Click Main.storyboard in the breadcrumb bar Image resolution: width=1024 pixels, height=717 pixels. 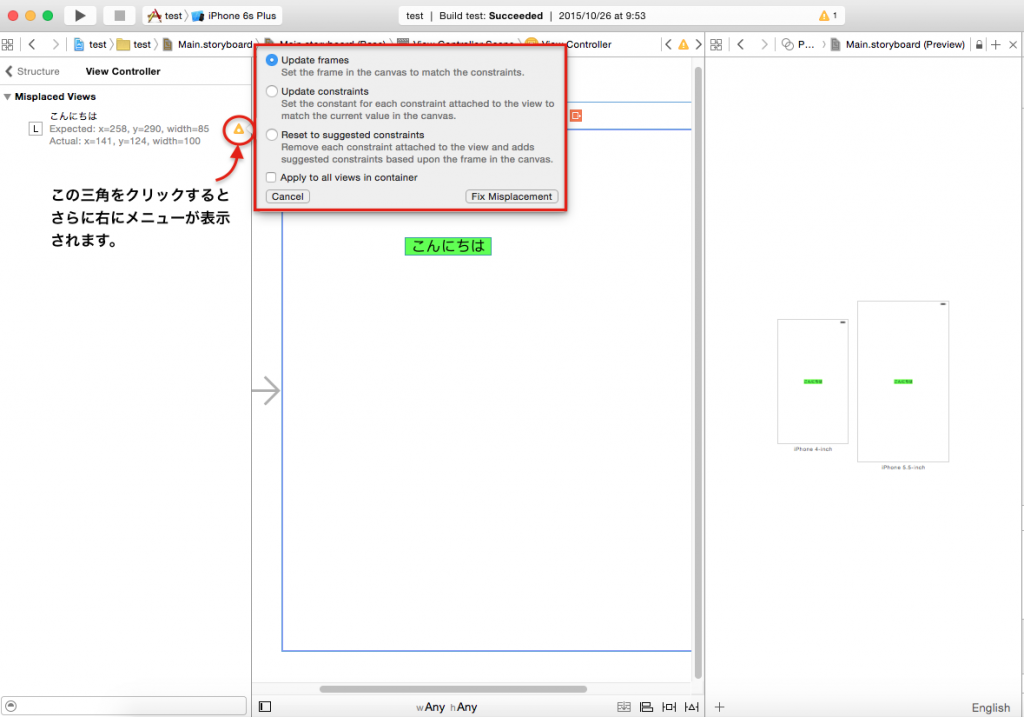(x=214, y=44)
